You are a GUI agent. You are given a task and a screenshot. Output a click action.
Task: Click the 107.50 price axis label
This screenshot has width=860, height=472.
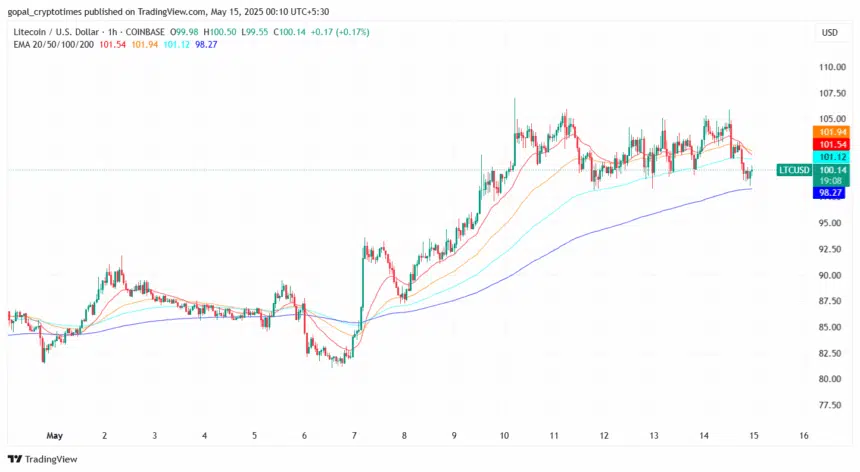[x=832, y=93]
